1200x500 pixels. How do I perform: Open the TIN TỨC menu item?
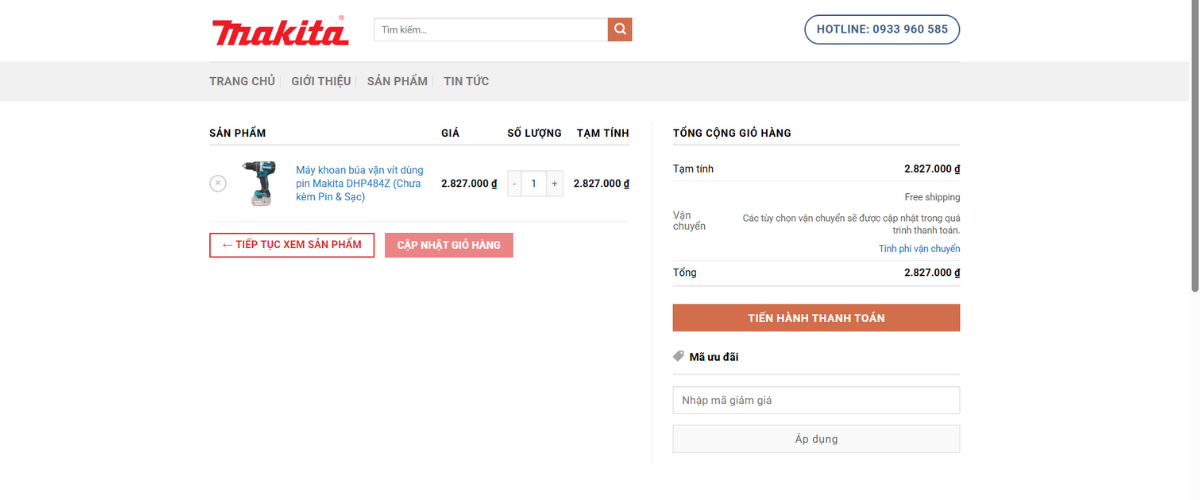pos(466,81)
